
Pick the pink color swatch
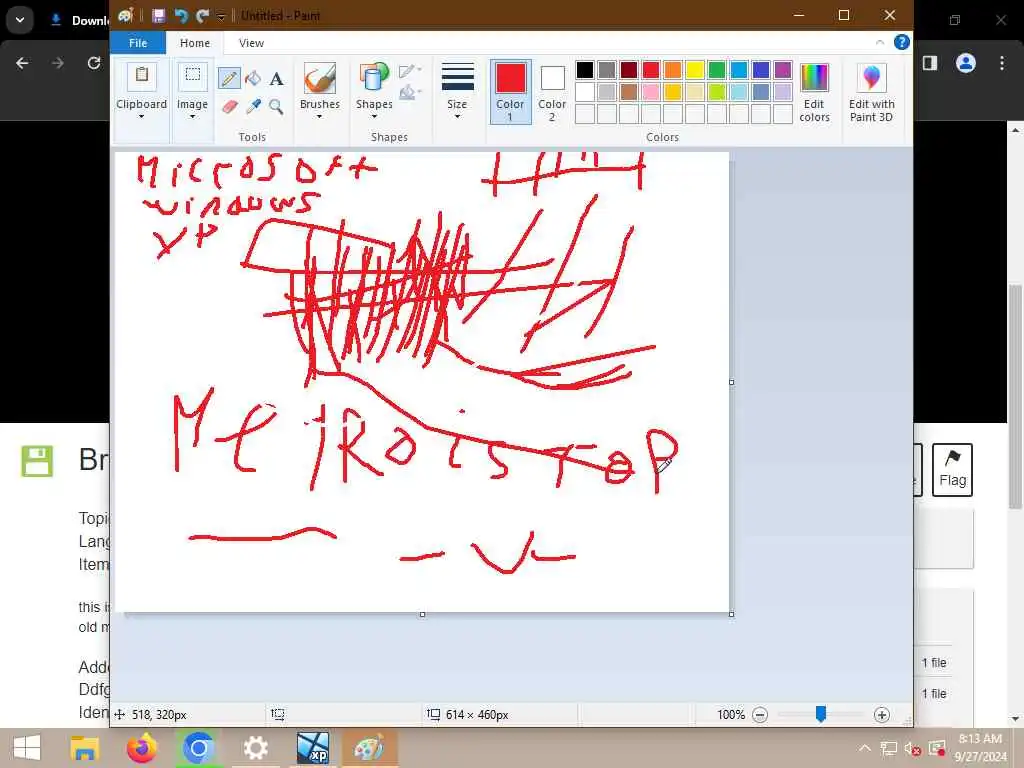pos(650,92)
